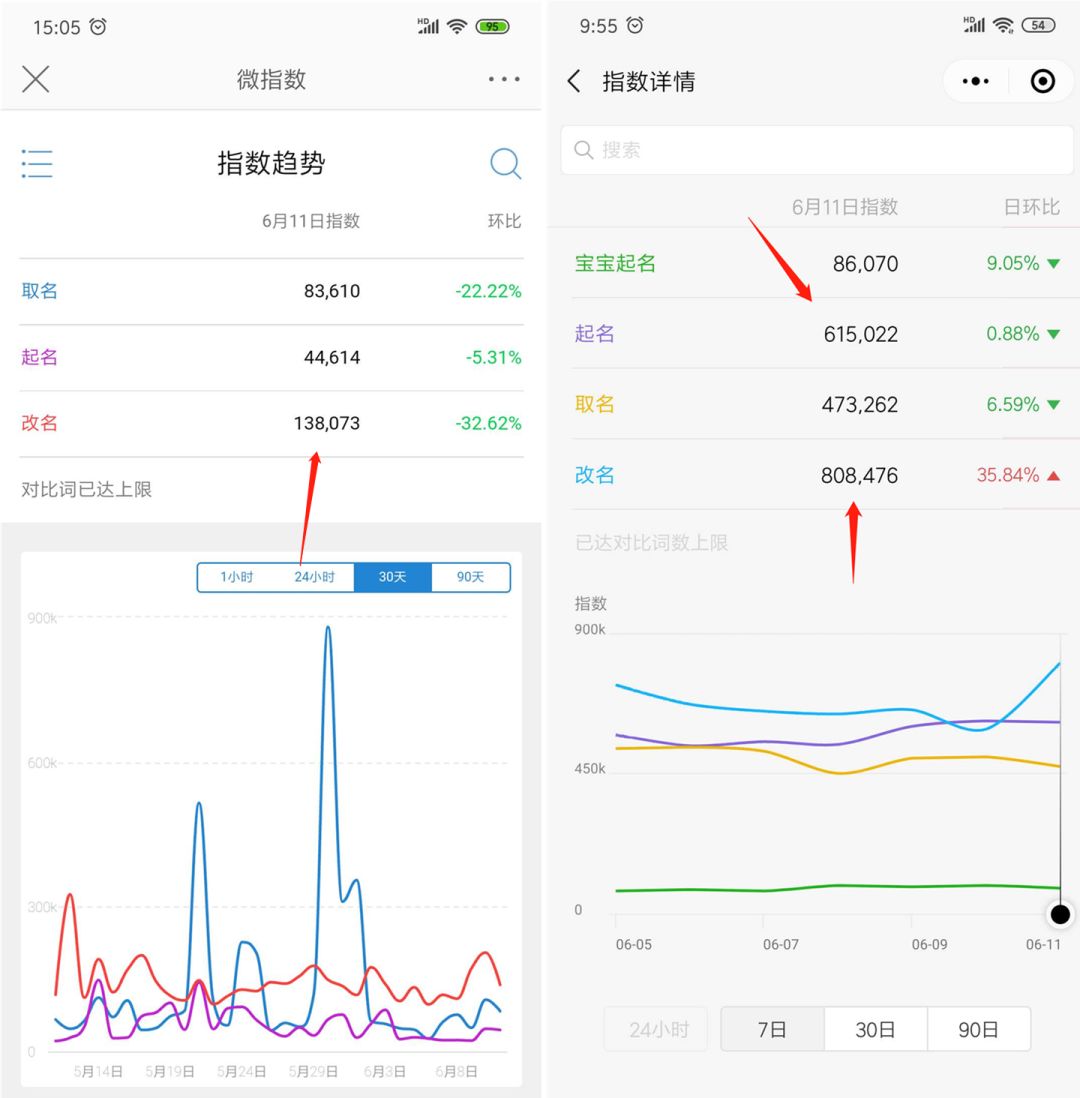Tap the red up triangle beside 35.84%
This screenshot has height=1098, width=1080.
(1053, 475)
